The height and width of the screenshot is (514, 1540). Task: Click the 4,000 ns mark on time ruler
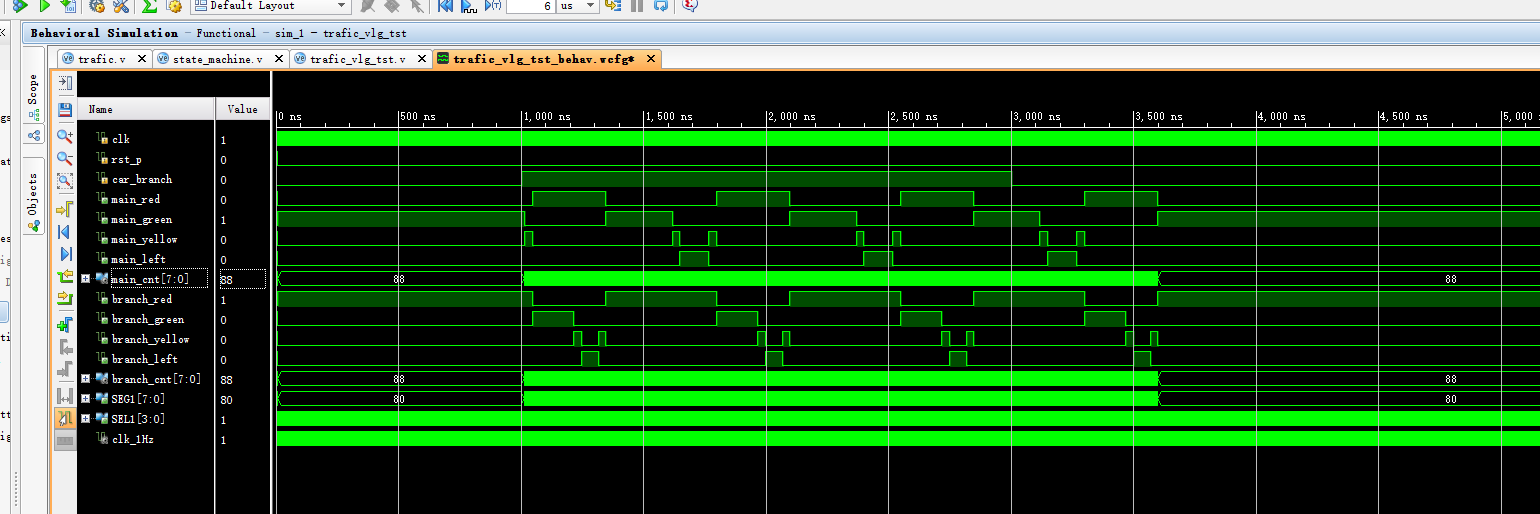[1283, 117]
